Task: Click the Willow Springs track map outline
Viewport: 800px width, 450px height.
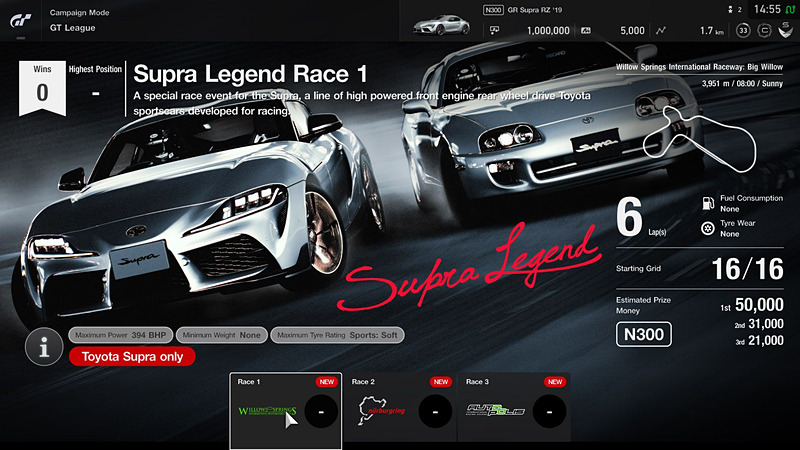Action: pyautogui.click(x=699, y=138)
